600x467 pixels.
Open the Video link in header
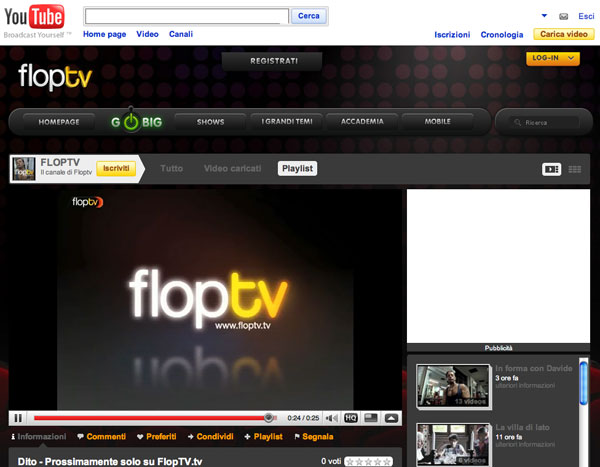[x=147, y=34]
